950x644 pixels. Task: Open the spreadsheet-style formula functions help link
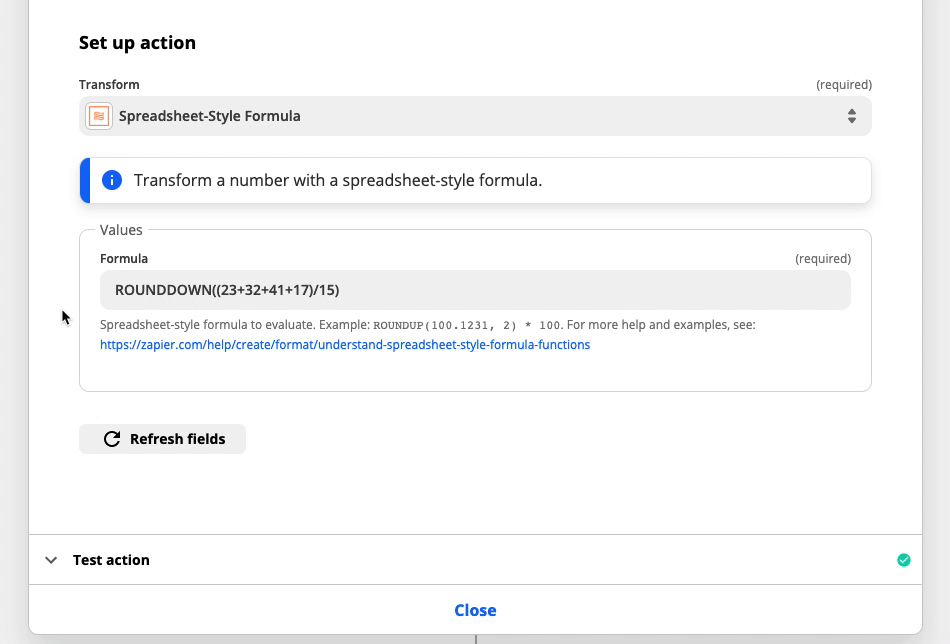[x=345, y=345]
